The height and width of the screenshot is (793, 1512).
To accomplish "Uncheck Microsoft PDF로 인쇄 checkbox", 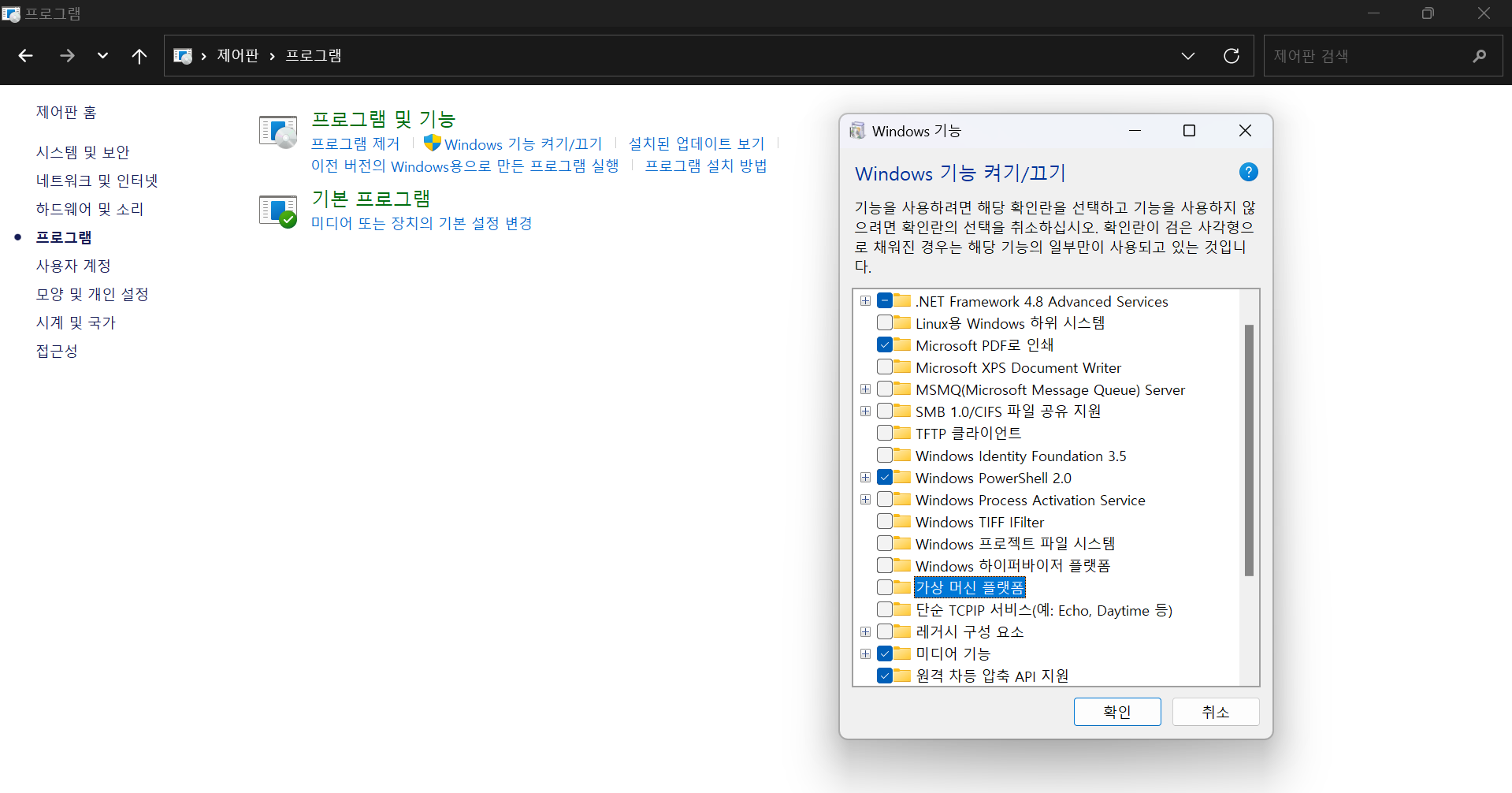I will pyautogui.click(x=885, y=344).
